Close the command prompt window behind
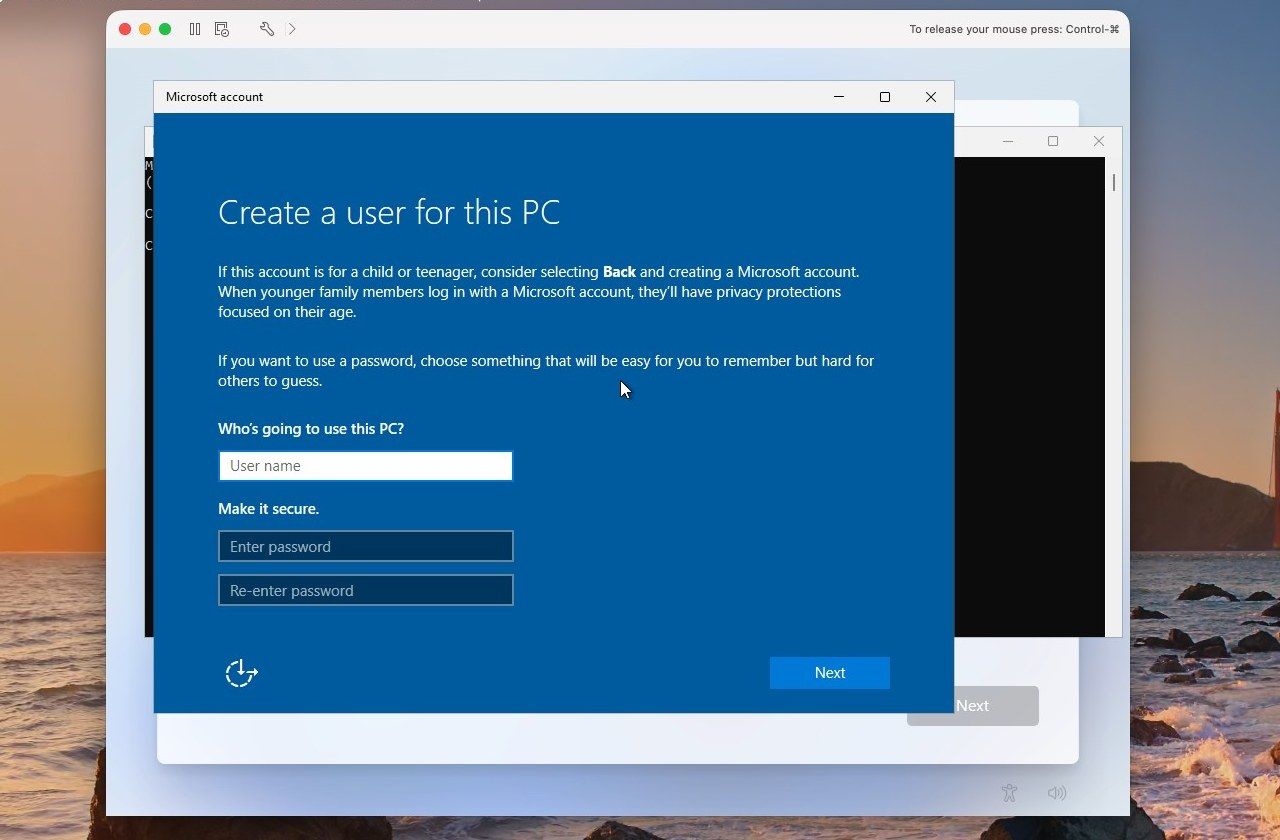Screen dimensions: 1280x840 tap(1099, 141)
